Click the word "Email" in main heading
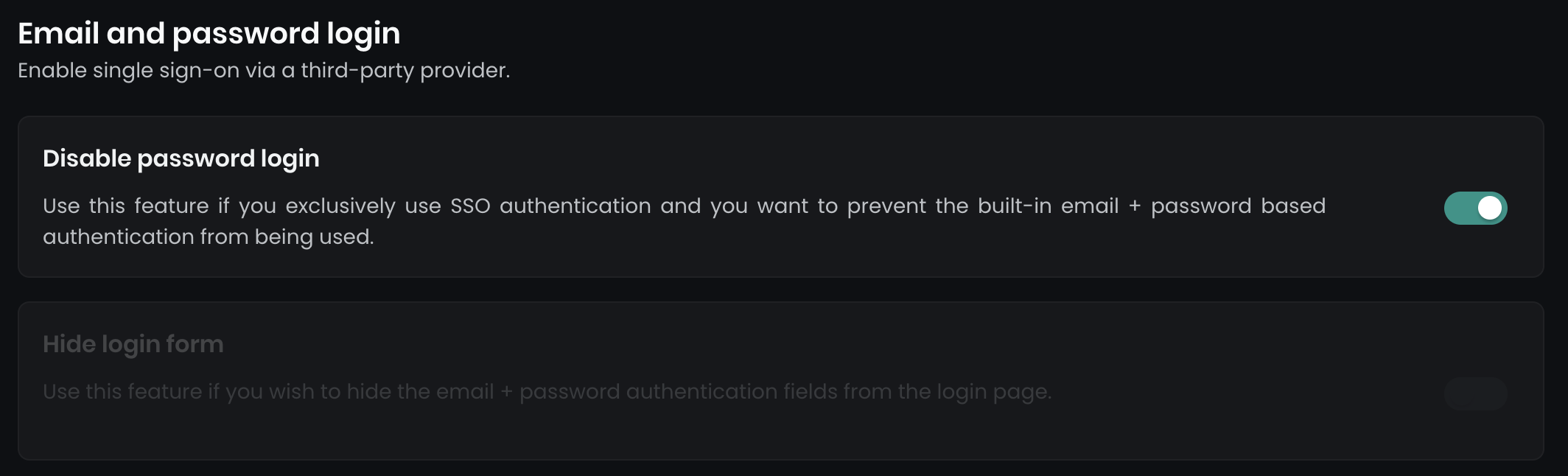The width and height of the screenshot is (1568, 476). [58, 33]
